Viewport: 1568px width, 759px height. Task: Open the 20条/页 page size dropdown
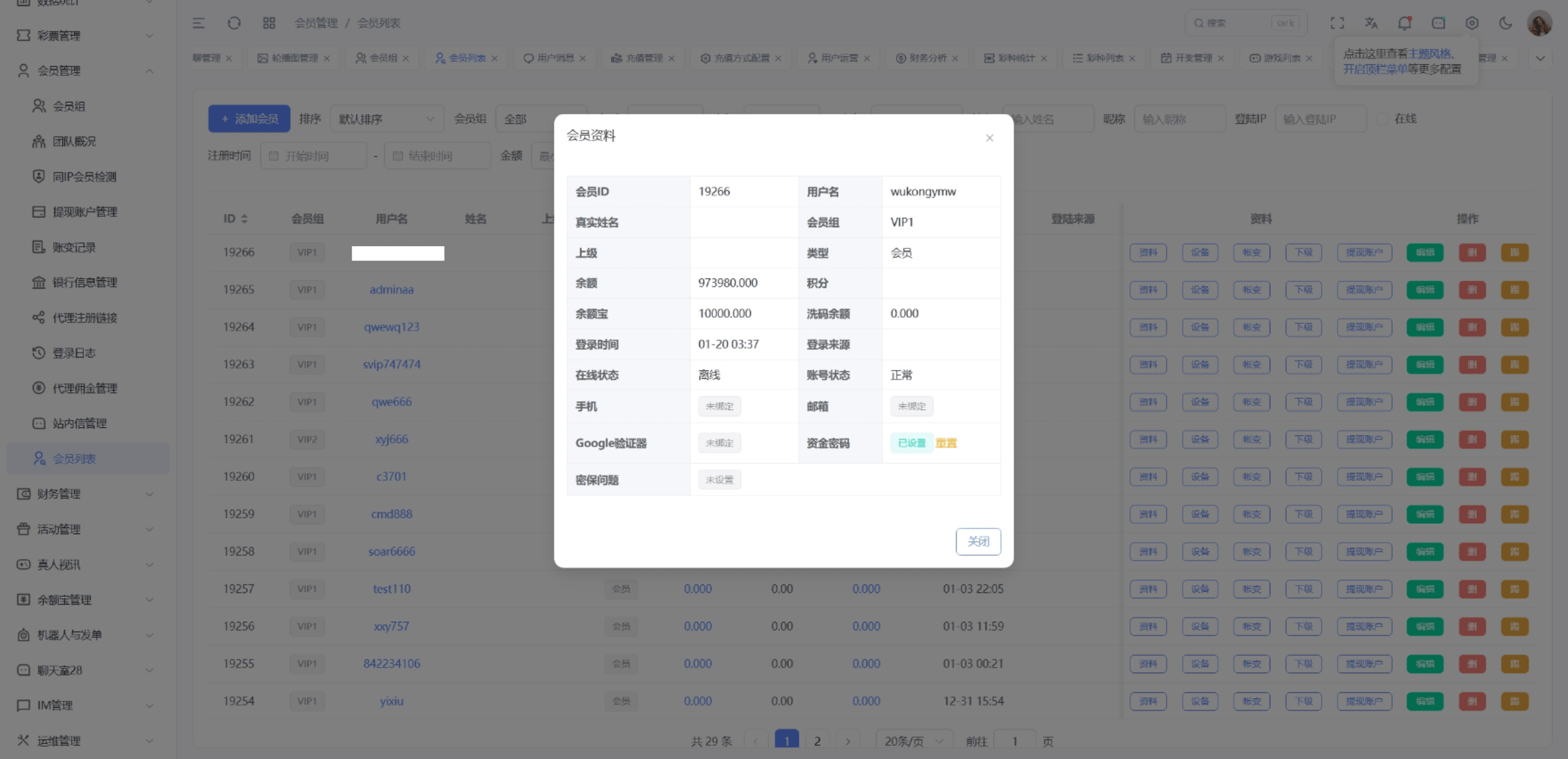(913, 741)
